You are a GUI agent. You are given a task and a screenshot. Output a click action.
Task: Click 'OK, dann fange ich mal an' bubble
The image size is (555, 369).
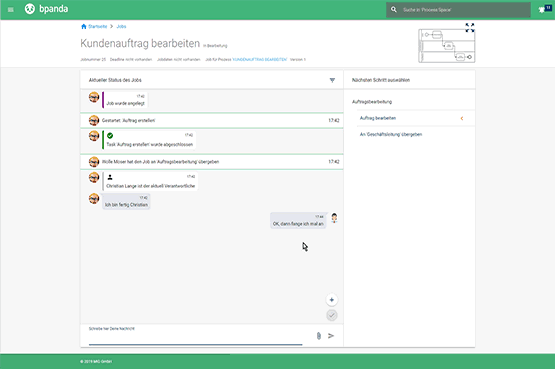point(298,220)
